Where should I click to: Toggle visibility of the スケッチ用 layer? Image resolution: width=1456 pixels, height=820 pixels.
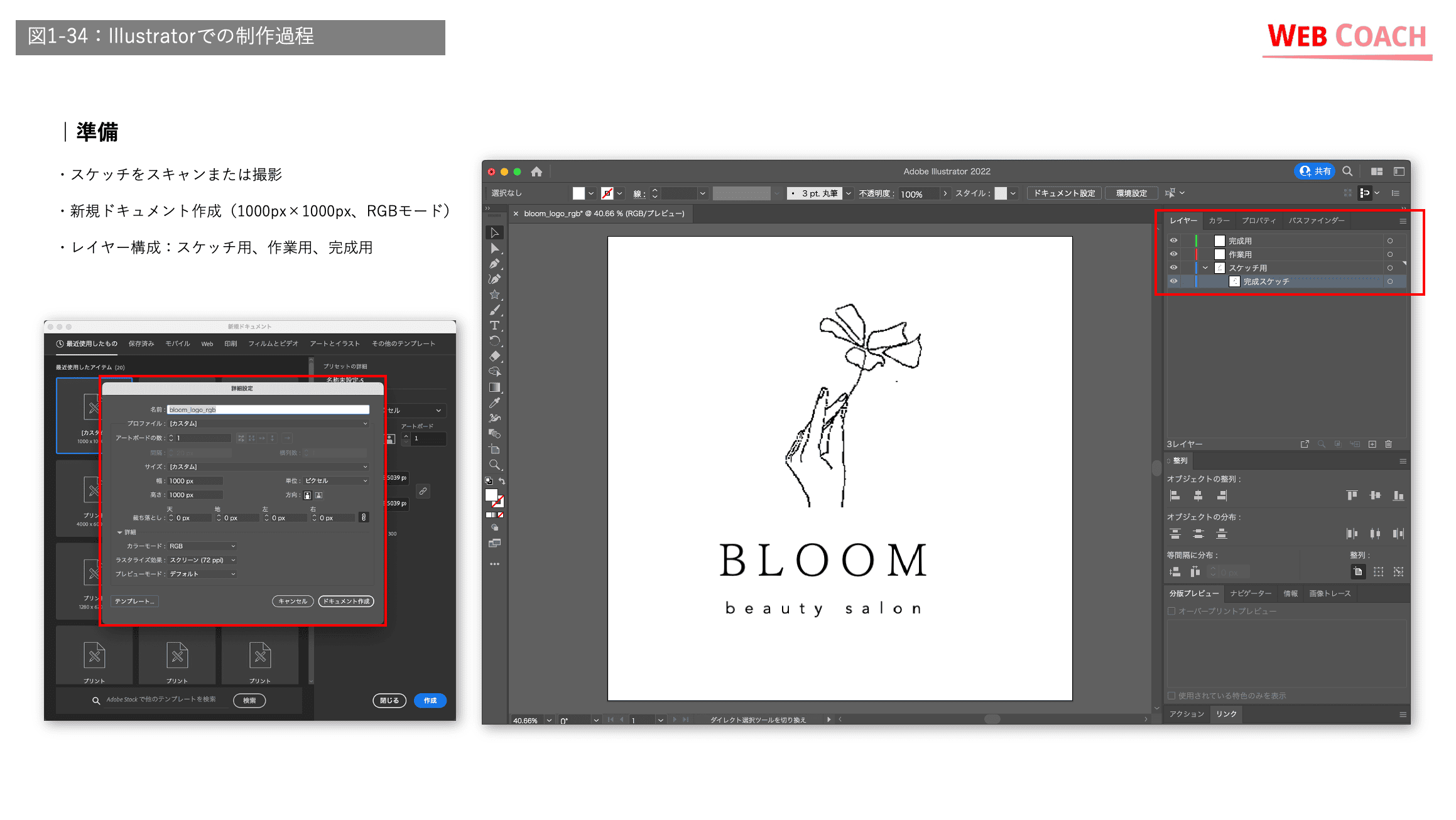tap(1173, 267)
